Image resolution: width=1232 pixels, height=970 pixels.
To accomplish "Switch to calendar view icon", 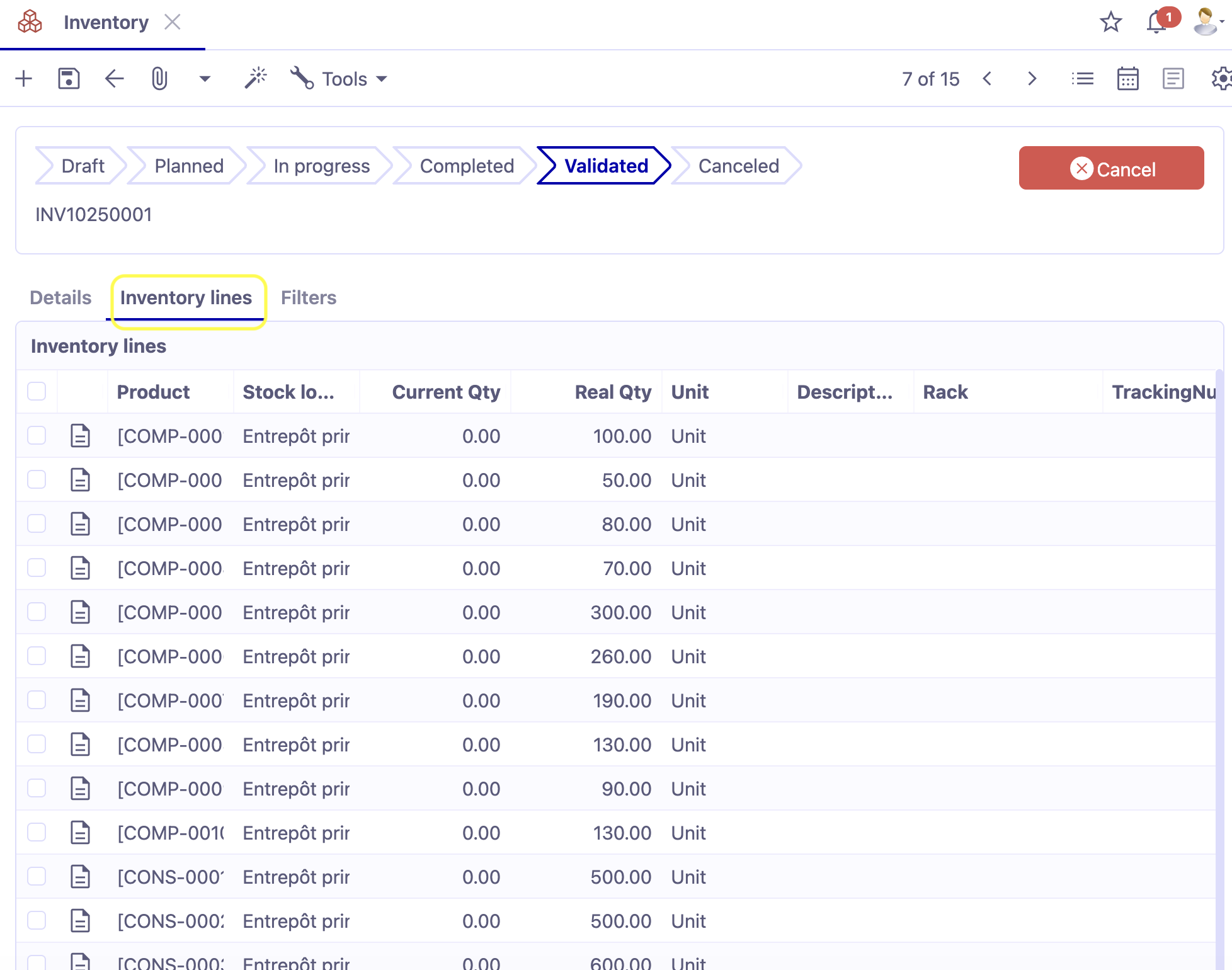I will click(1128, 79).
